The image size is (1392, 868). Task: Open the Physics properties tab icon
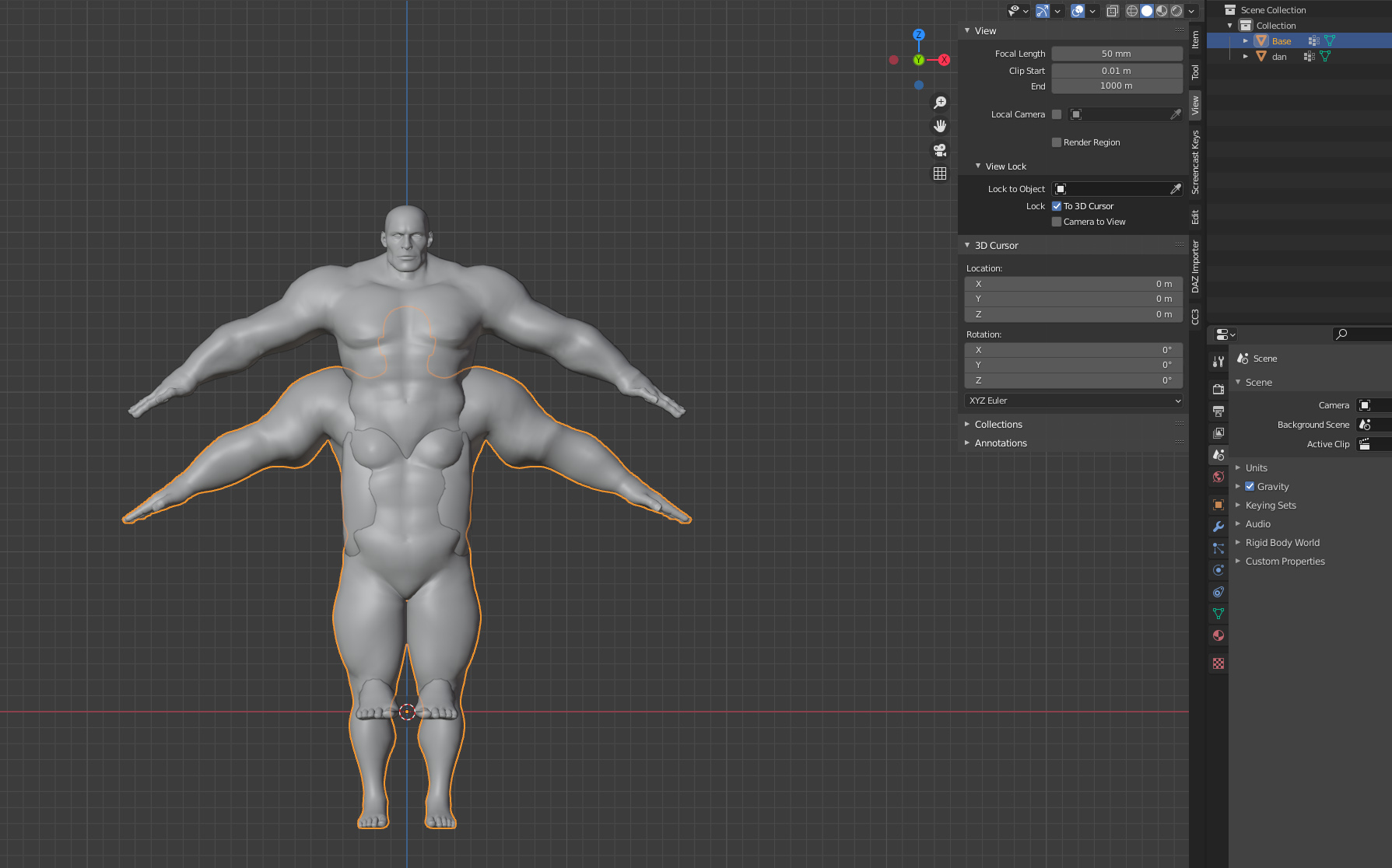(1218, 570)
